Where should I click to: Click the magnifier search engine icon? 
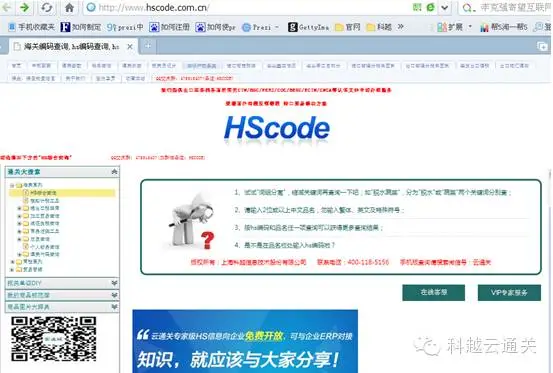point(468,7)
